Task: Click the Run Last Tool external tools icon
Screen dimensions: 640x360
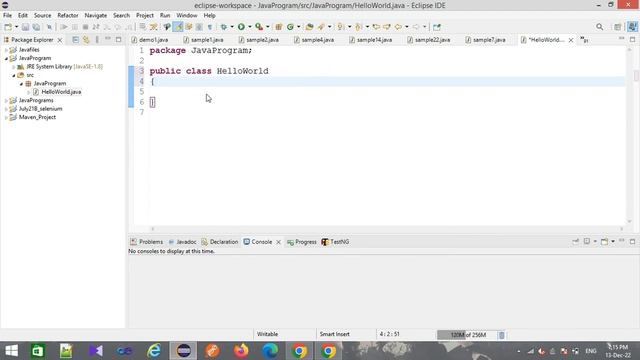Action: [x=259, y=27]
